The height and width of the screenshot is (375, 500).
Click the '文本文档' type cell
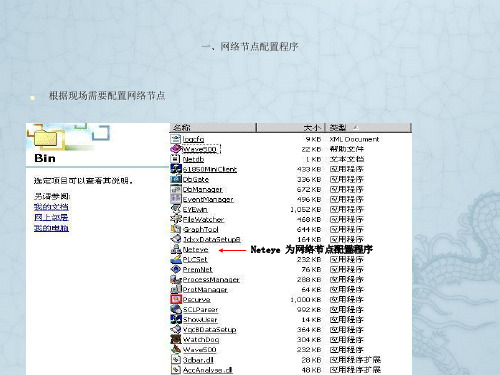pos(347,159)
